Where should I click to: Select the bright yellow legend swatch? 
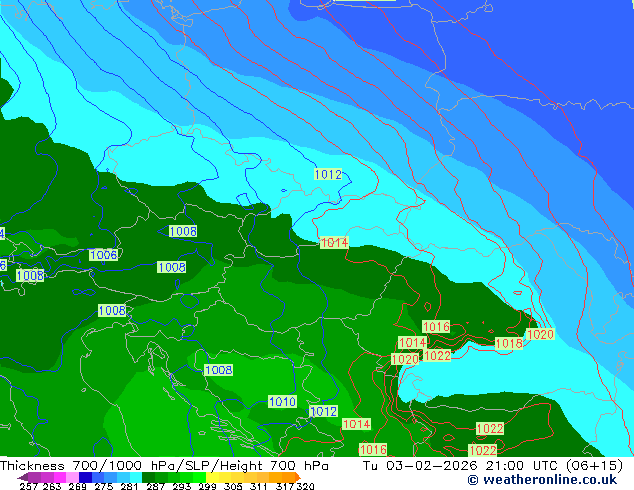tap(212, 477)
